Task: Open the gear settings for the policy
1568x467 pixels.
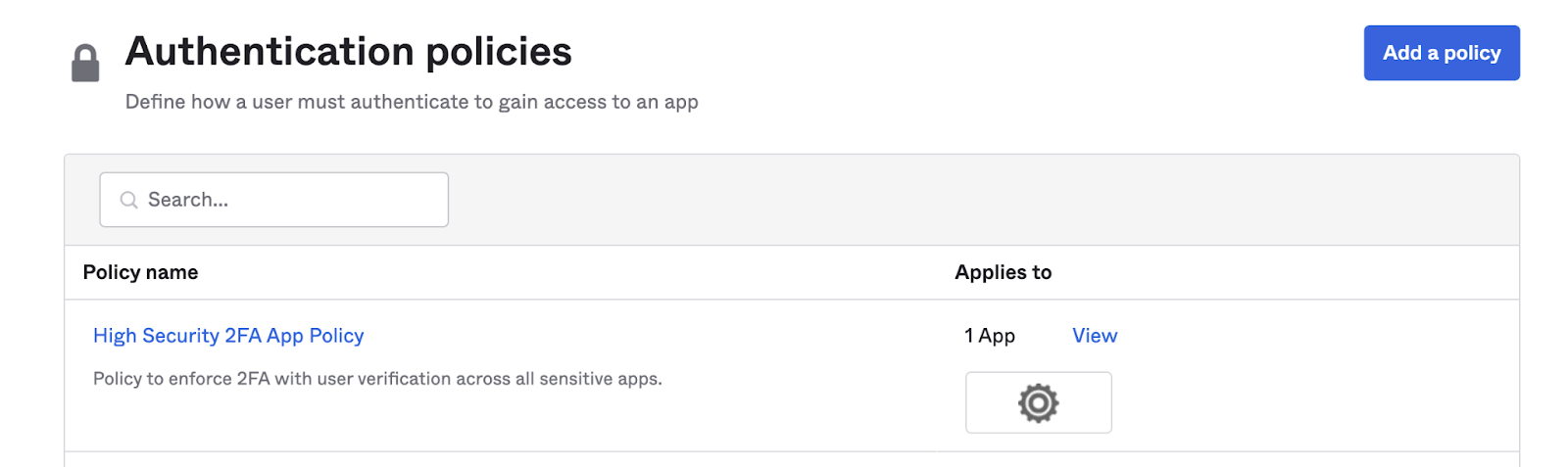Action: [1038, 402]
